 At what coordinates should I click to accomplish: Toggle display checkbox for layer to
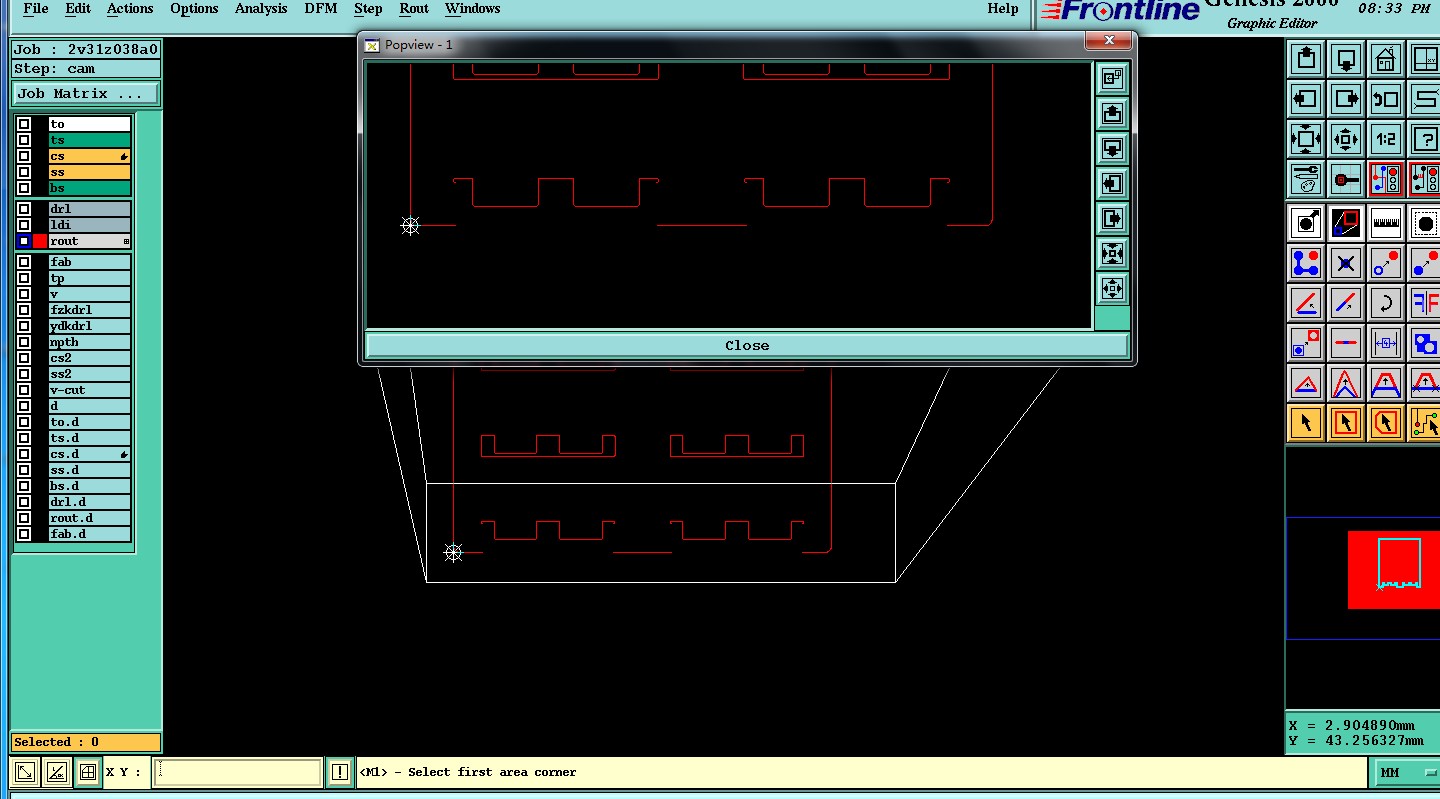coord(23,124)
